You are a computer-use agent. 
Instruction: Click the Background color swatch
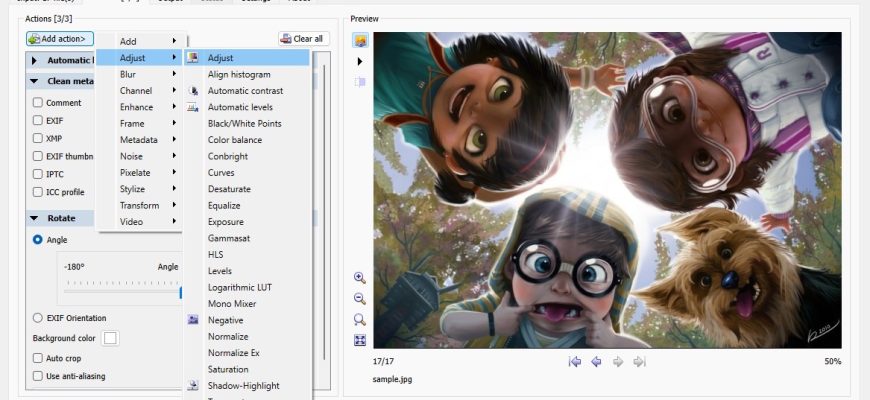(110, 338)
